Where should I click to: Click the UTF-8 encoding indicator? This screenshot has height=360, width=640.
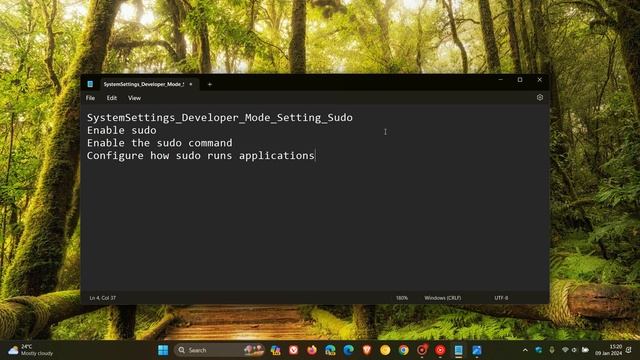pos(501,298)
